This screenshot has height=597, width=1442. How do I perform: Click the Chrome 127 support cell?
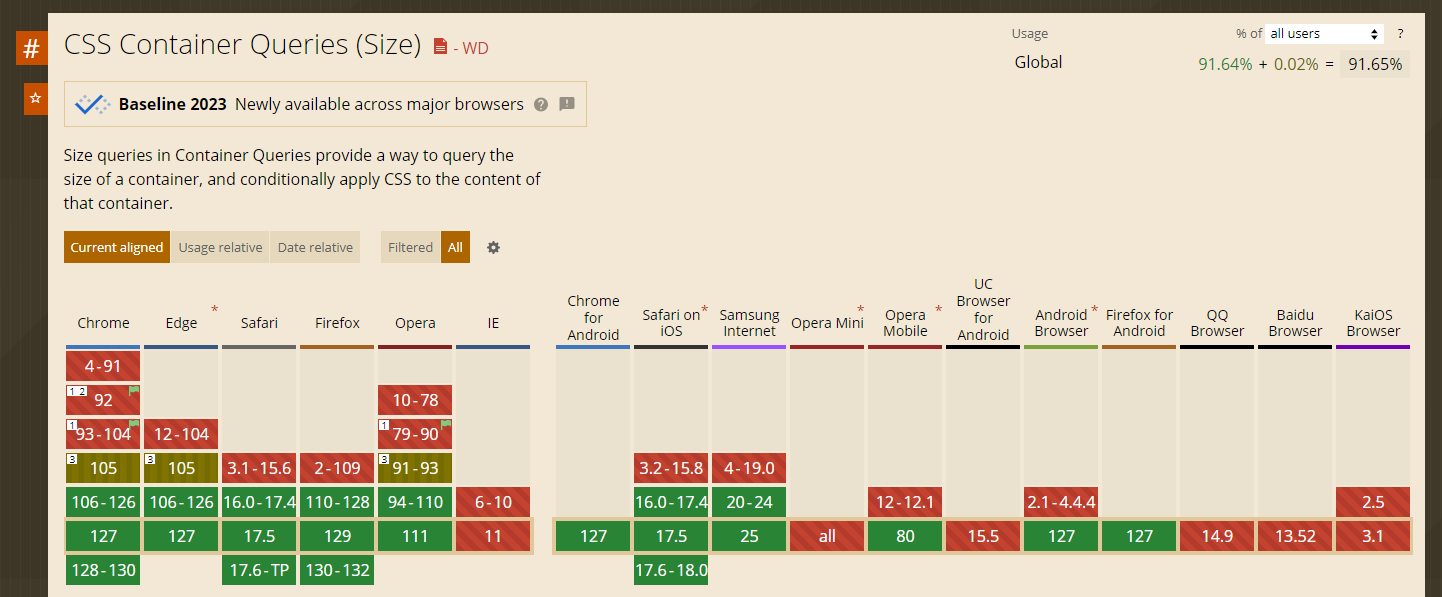click(103, 536)
